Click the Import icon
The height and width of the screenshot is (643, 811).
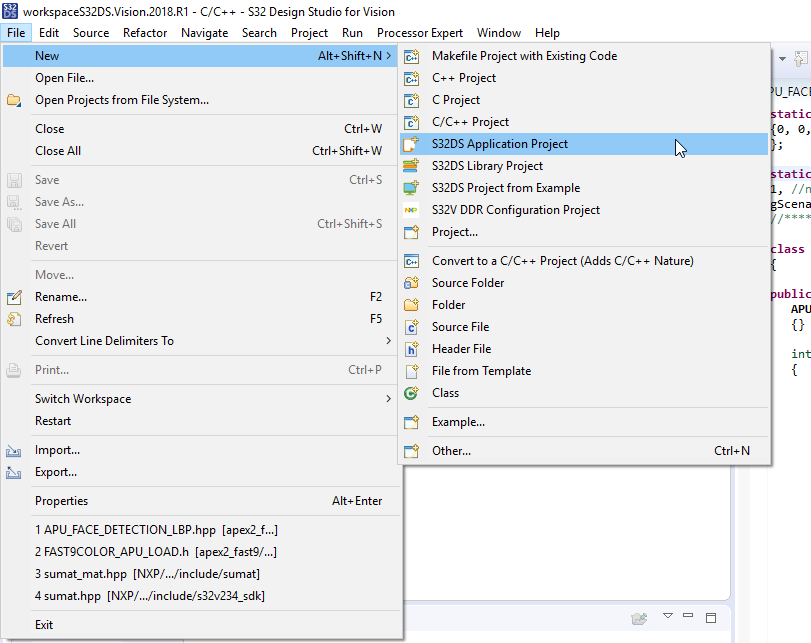point(14,451)
